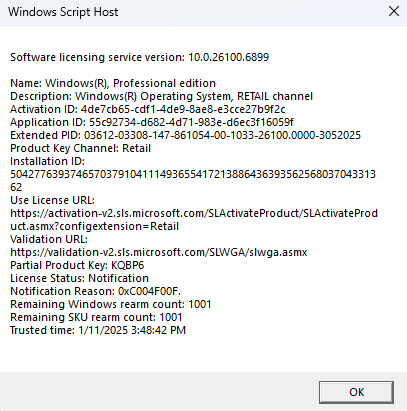Click the 'uct.asmx?configextension=Retail' line
This screenshot has width=407, height=411.
[95, 226]
